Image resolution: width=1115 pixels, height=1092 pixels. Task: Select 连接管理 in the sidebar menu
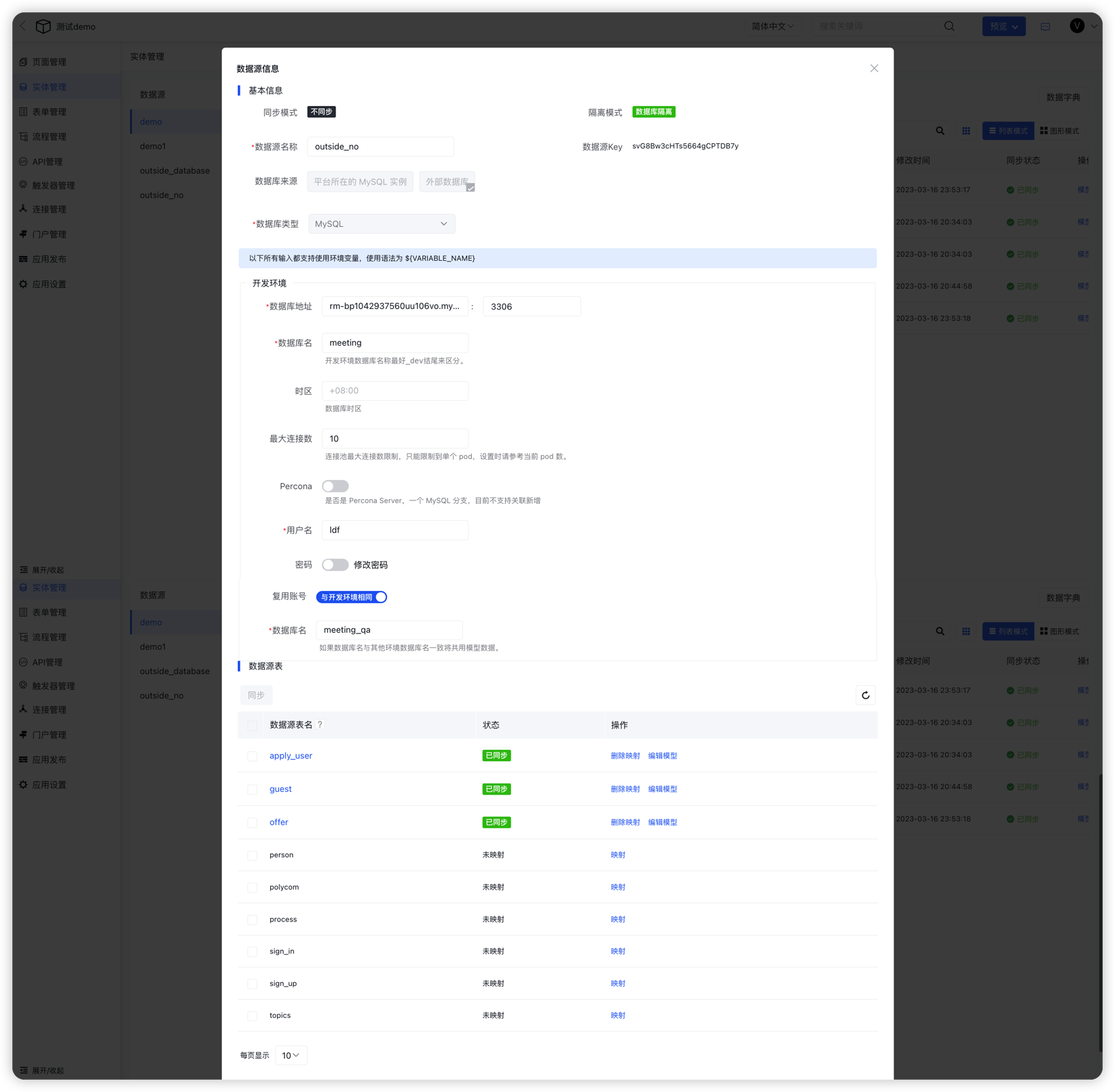(x=50, y=209)
